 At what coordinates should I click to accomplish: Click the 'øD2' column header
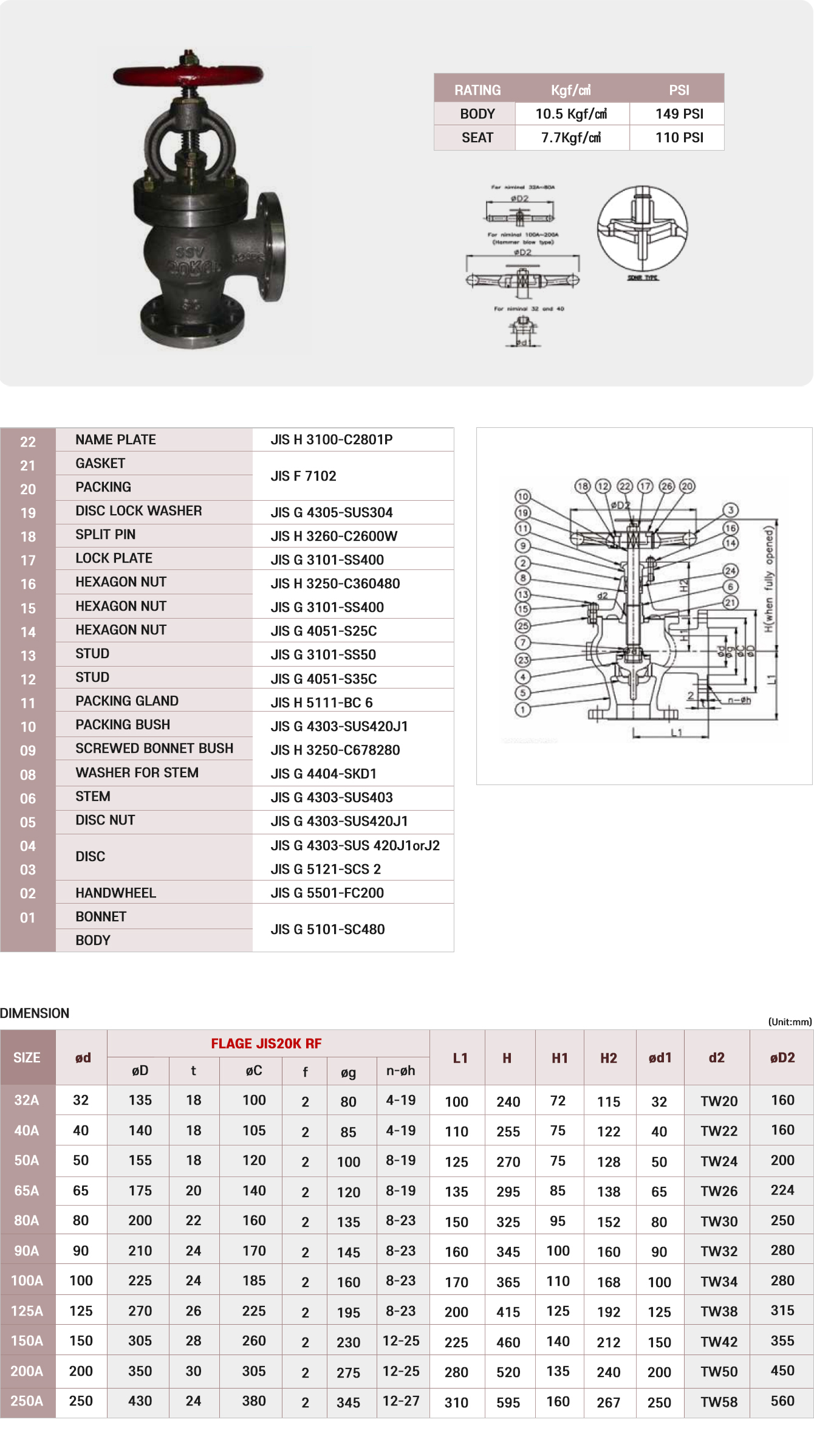click(x=782, y=1057)
